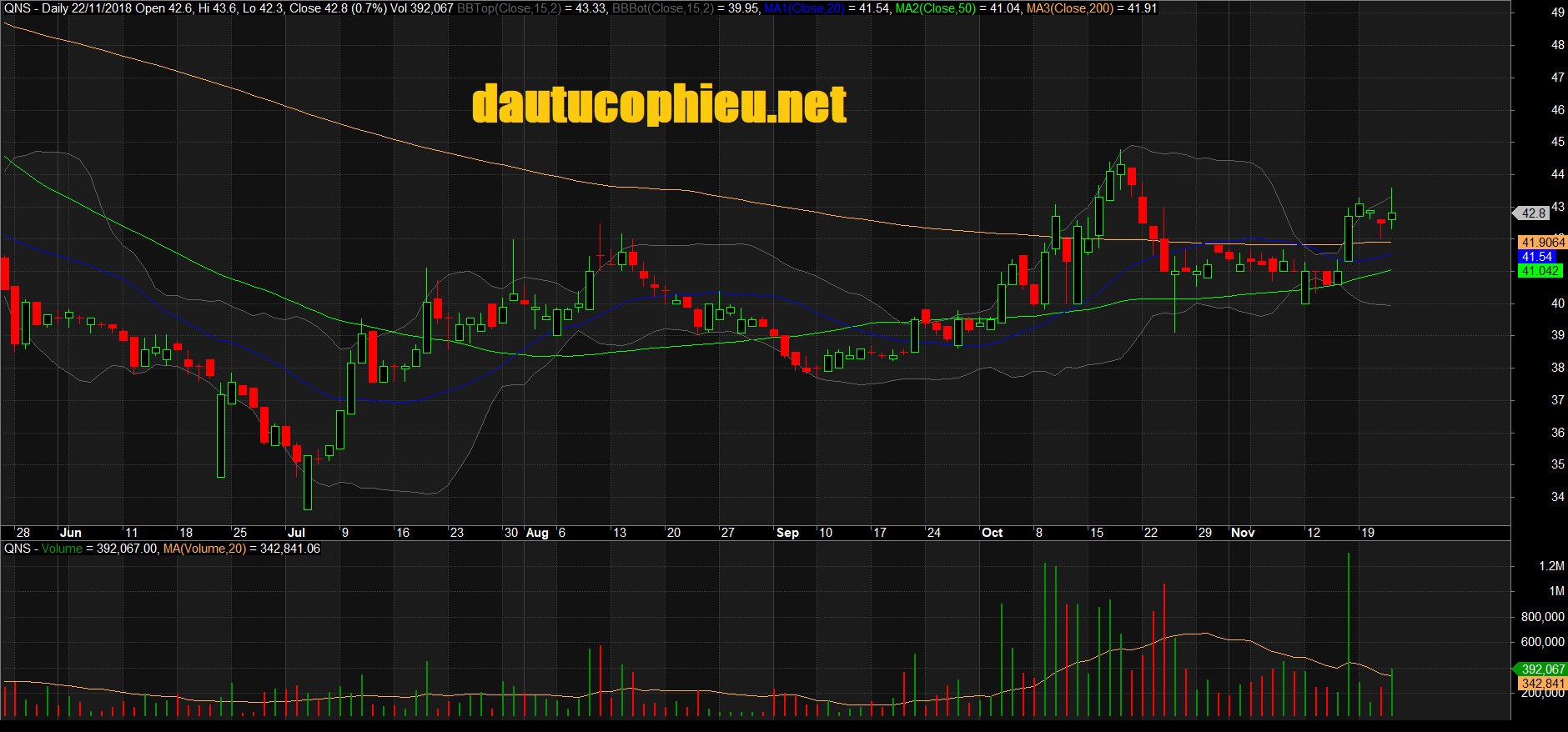
Task: Click the green Volume label in lower pane
Action: coord(62,549)
